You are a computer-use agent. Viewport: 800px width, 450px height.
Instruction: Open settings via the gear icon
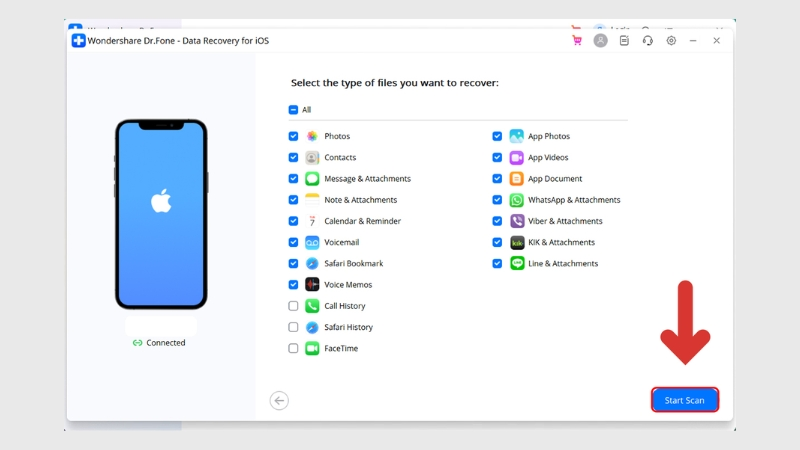[671, 41]
